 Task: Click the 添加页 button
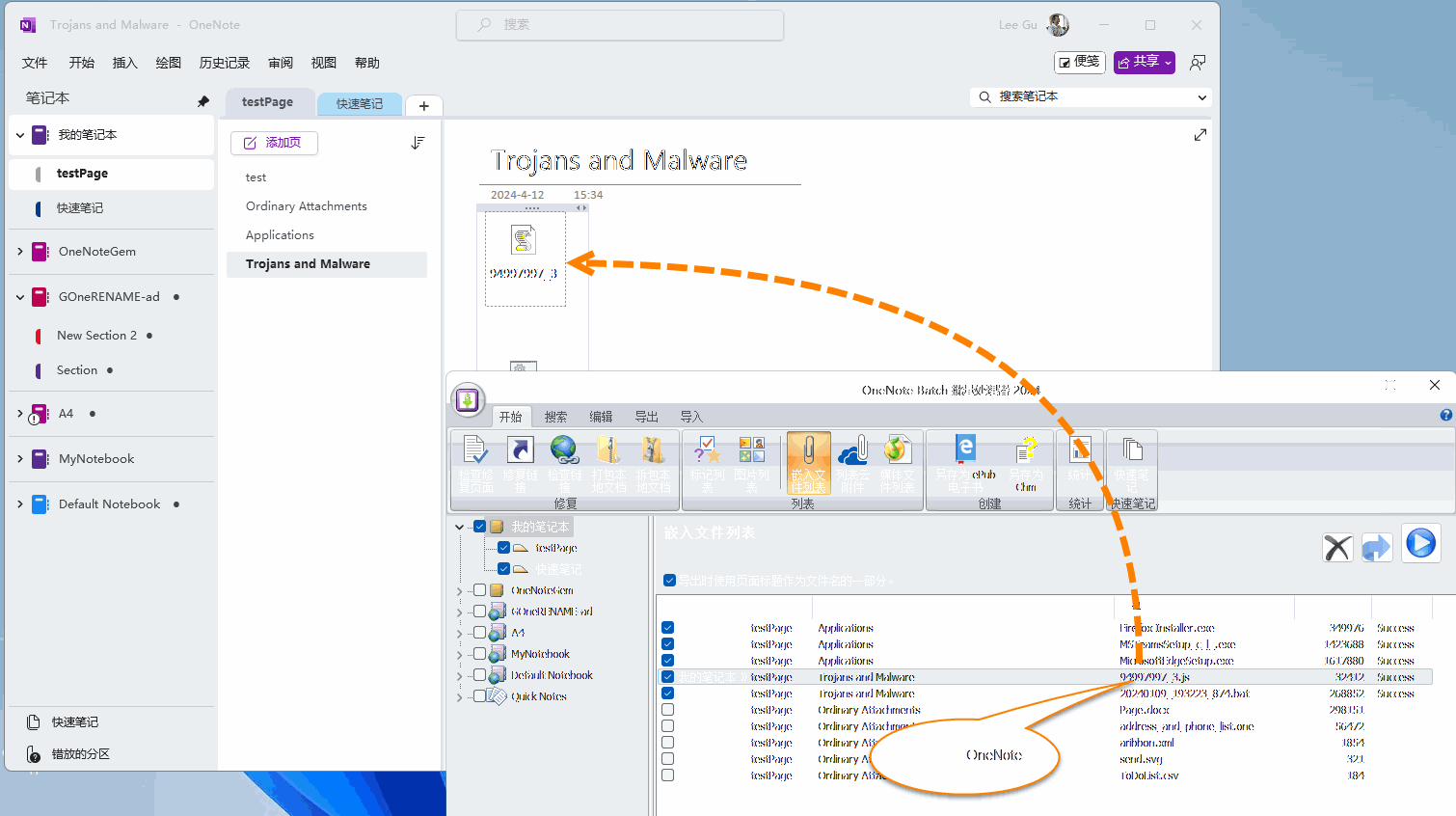coord(274,143)
